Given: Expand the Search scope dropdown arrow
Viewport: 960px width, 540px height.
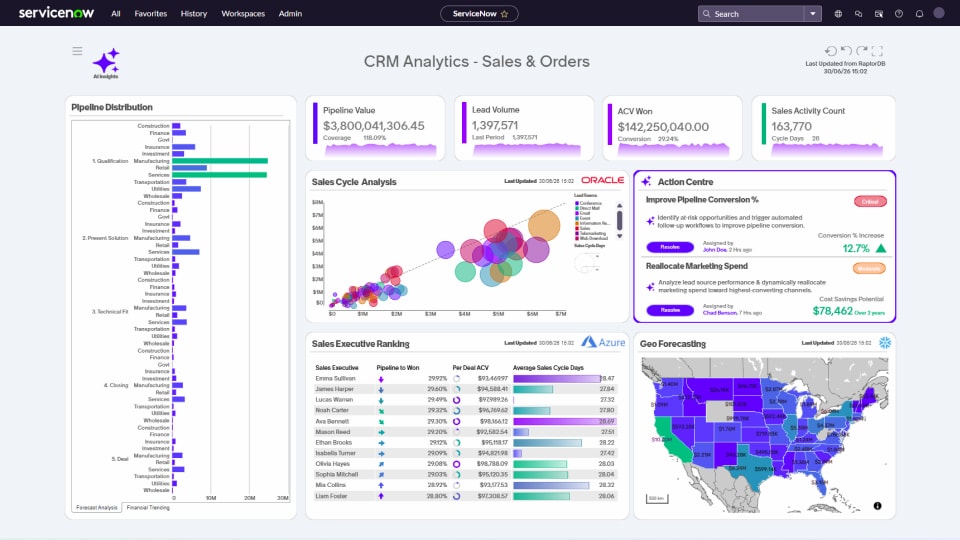Looking at the screenshot, I should pos(812,13).
